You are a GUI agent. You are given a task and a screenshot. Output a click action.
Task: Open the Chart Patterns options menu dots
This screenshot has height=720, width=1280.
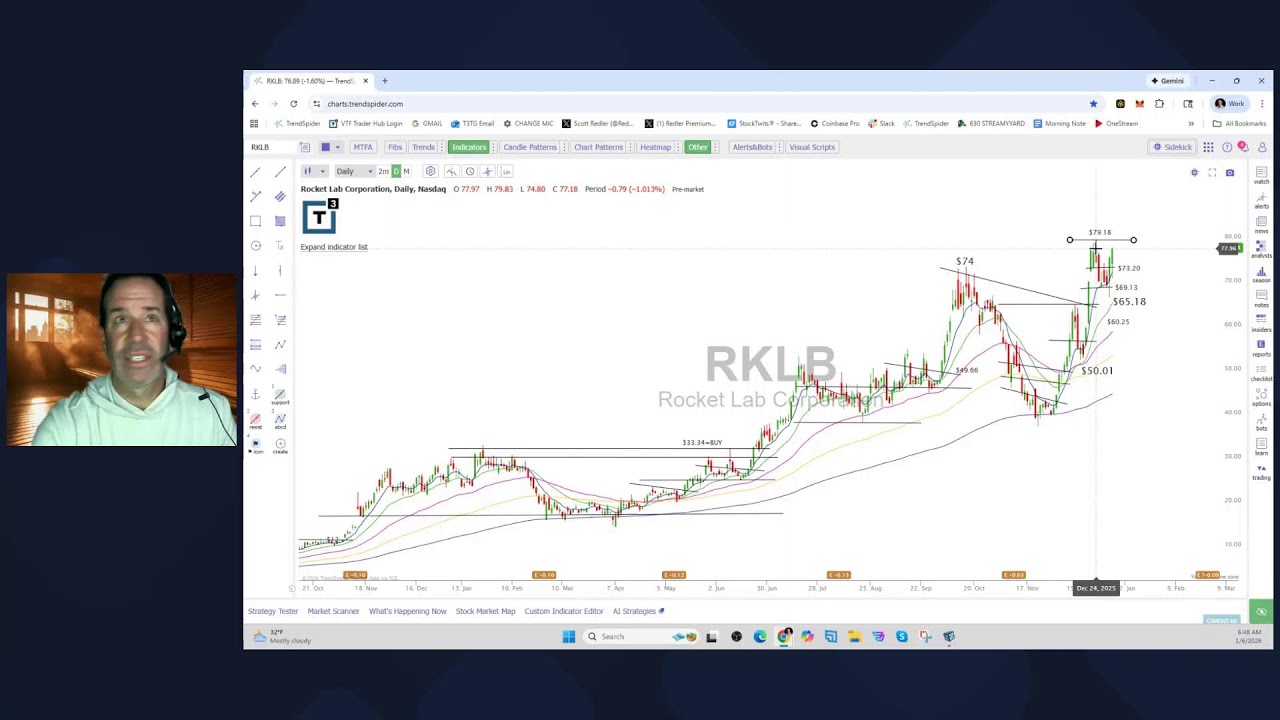click(630, 147)
